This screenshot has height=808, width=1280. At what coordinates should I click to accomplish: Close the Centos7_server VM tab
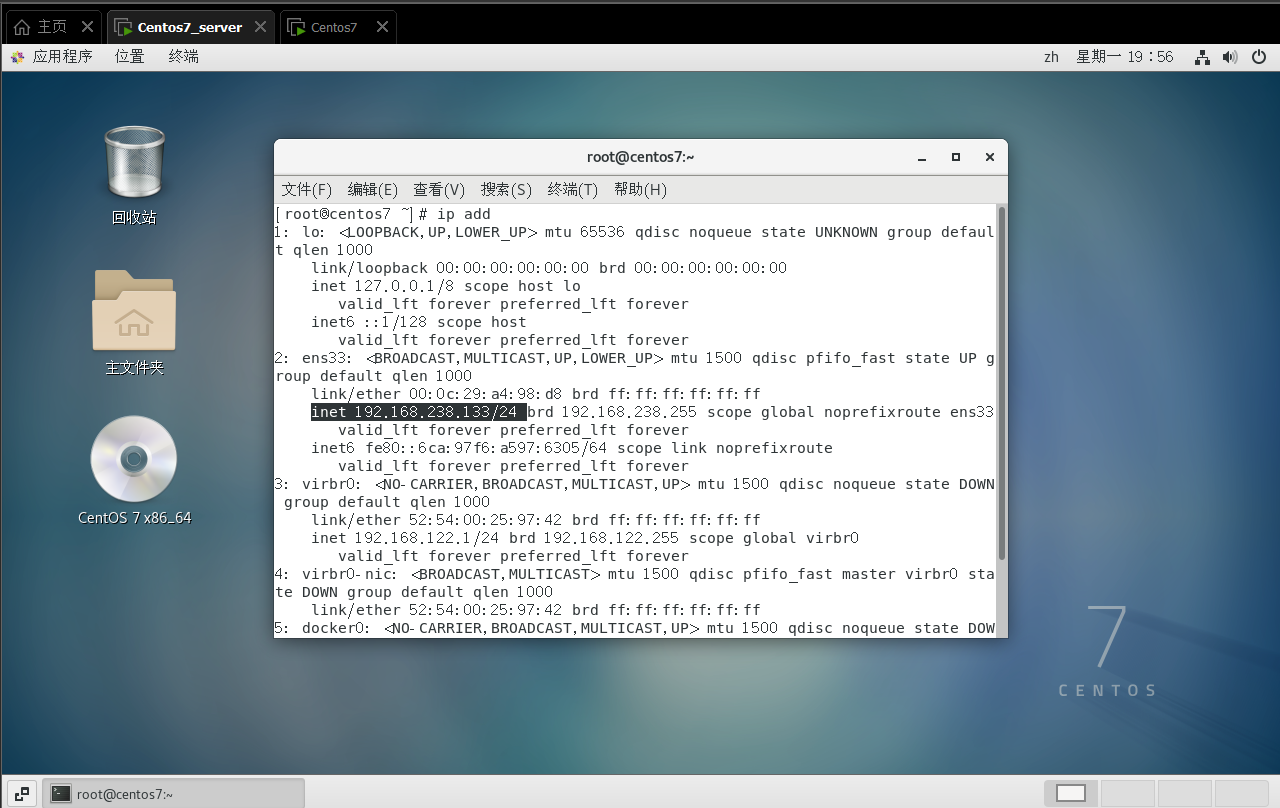262,27
